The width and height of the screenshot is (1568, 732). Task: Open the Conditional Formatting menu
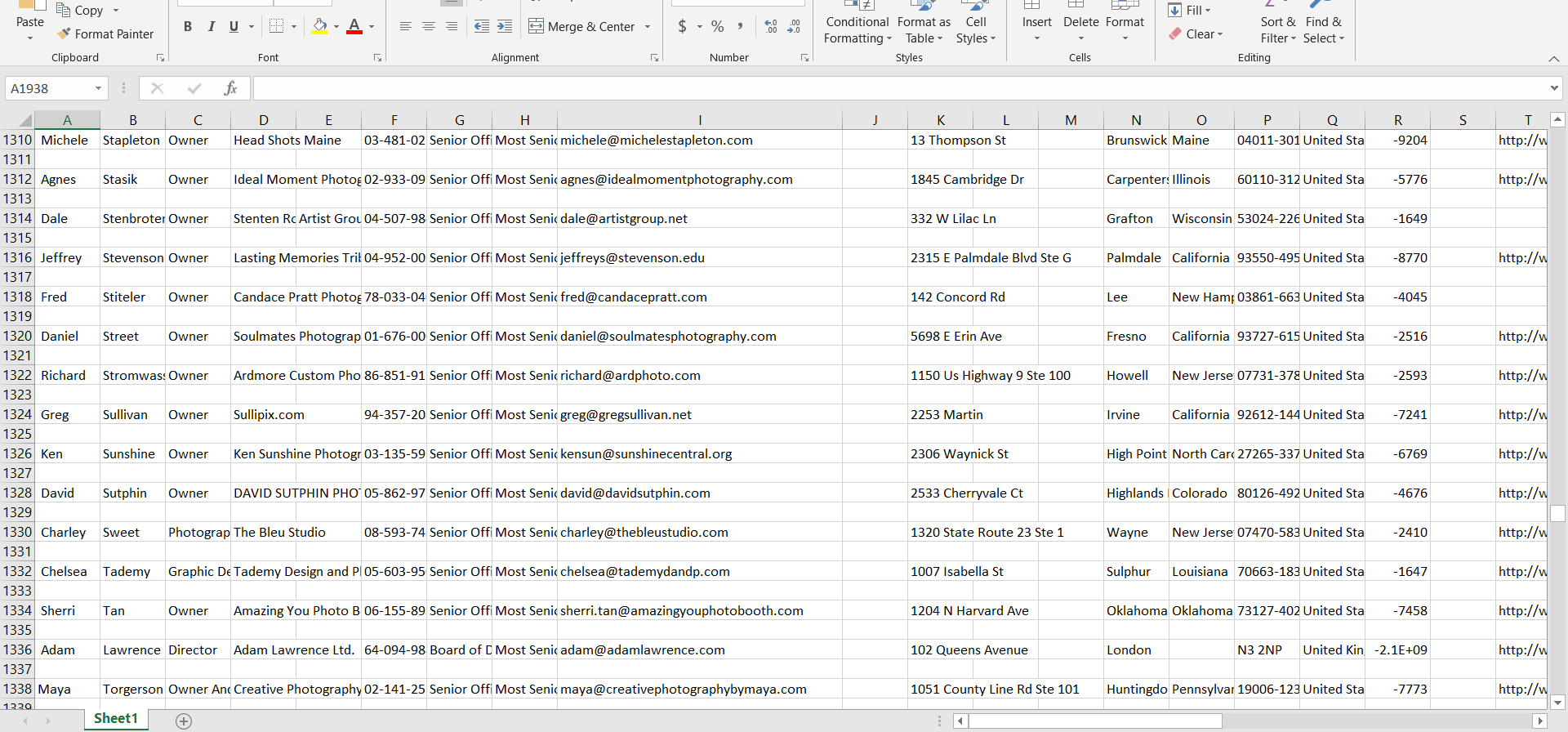coord(857,29)
